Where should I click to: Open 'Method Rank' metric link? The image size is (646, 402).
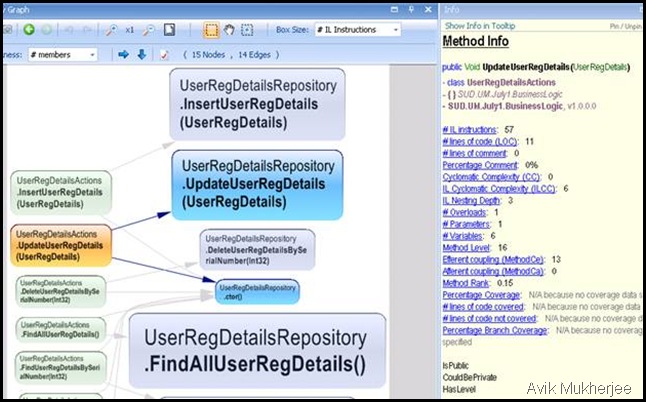[x=466, y=283]
